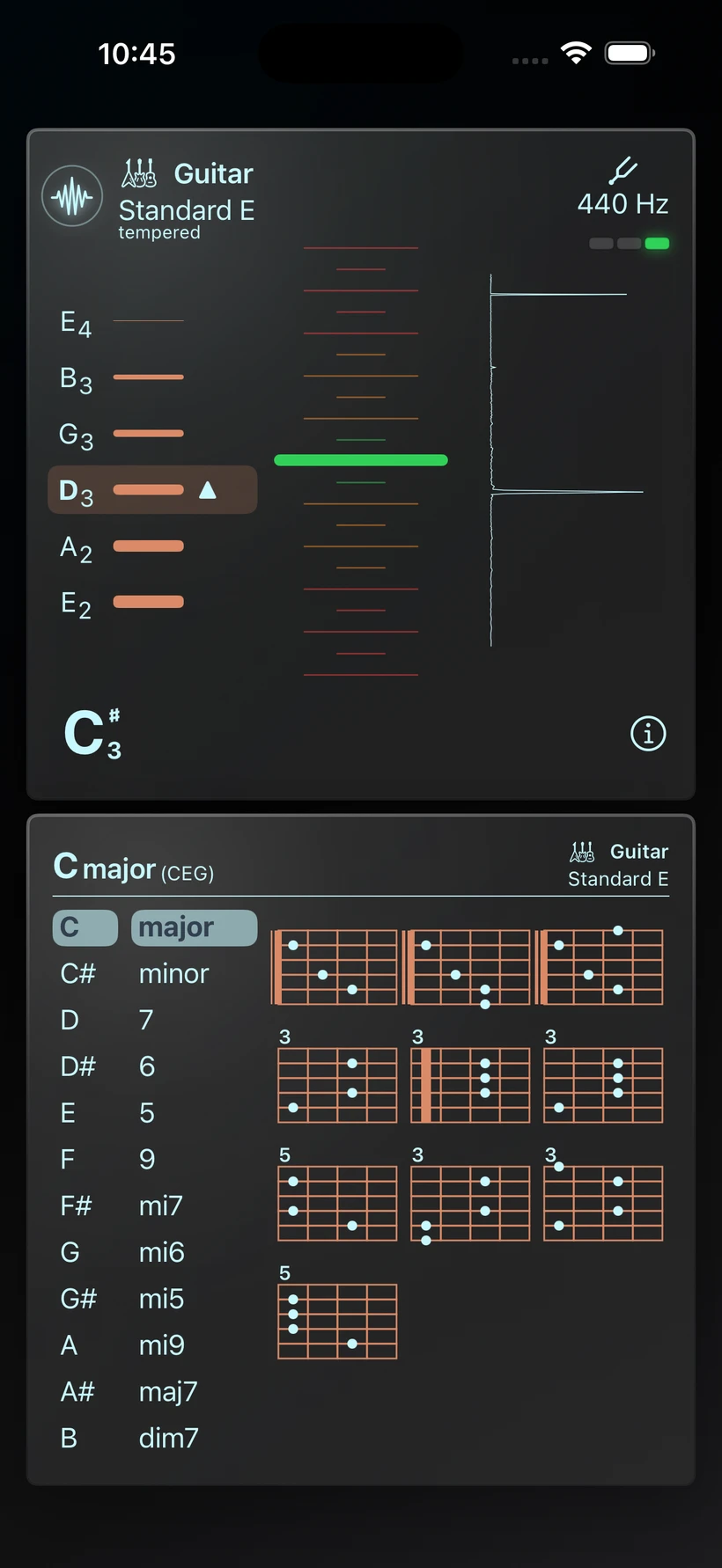Image resolution: width=722 pixels, height=1568 pixels.
Task: Tap the waveform microphone icon
Action: click(72, 196)
